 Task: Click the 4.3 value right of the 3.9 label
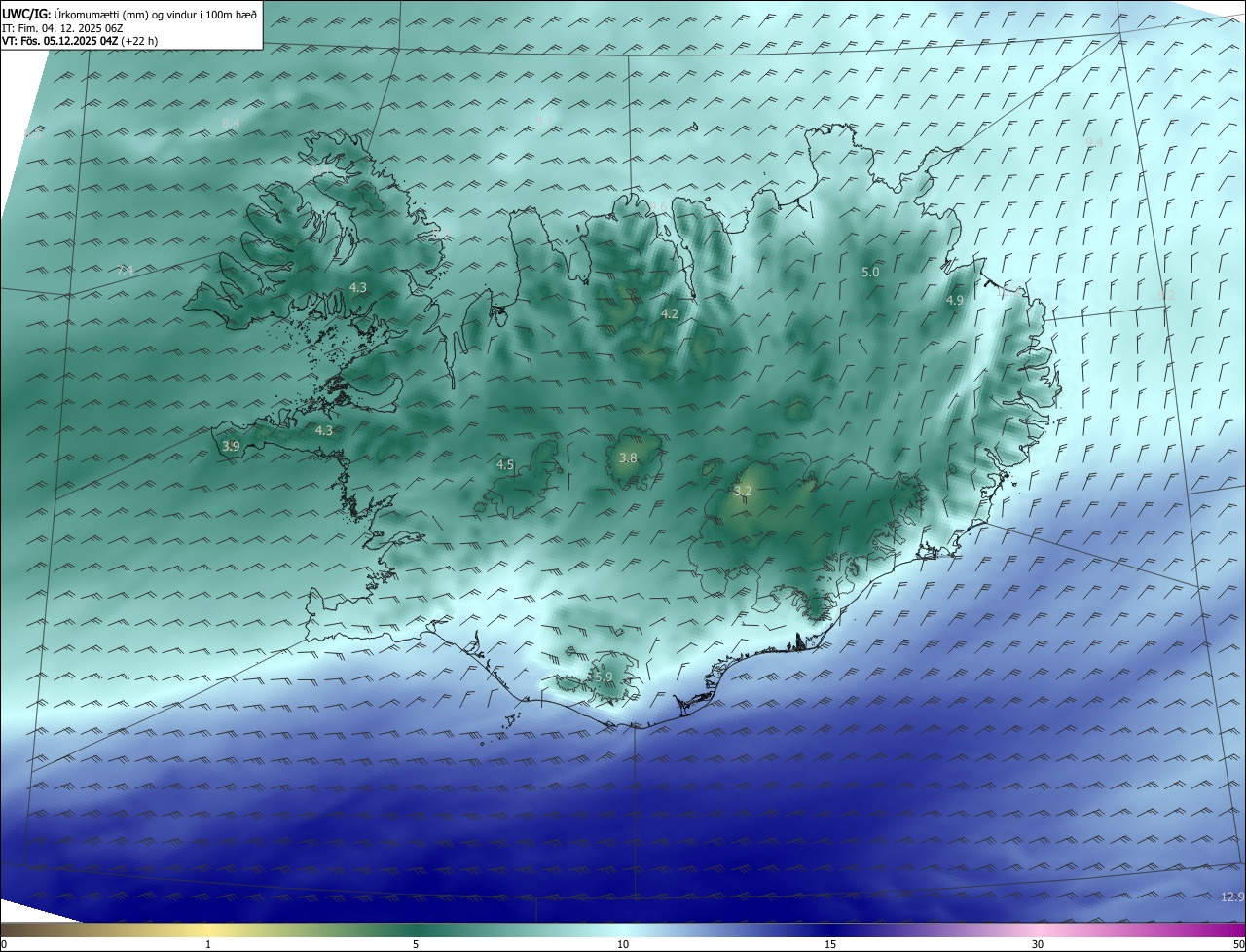323,430
